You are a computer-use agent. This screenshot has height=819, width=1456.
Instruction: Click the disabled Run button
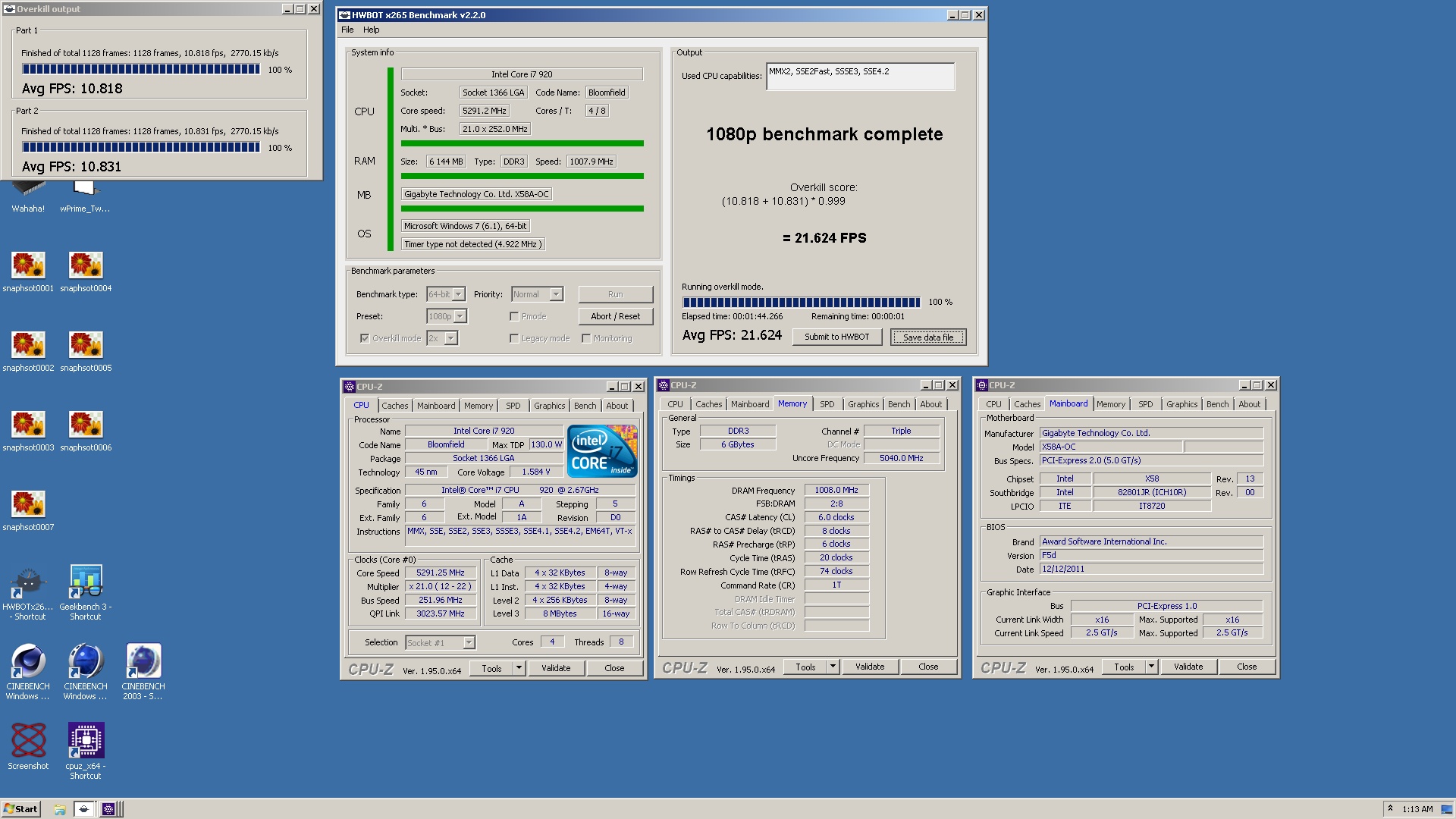click(615, 294)
